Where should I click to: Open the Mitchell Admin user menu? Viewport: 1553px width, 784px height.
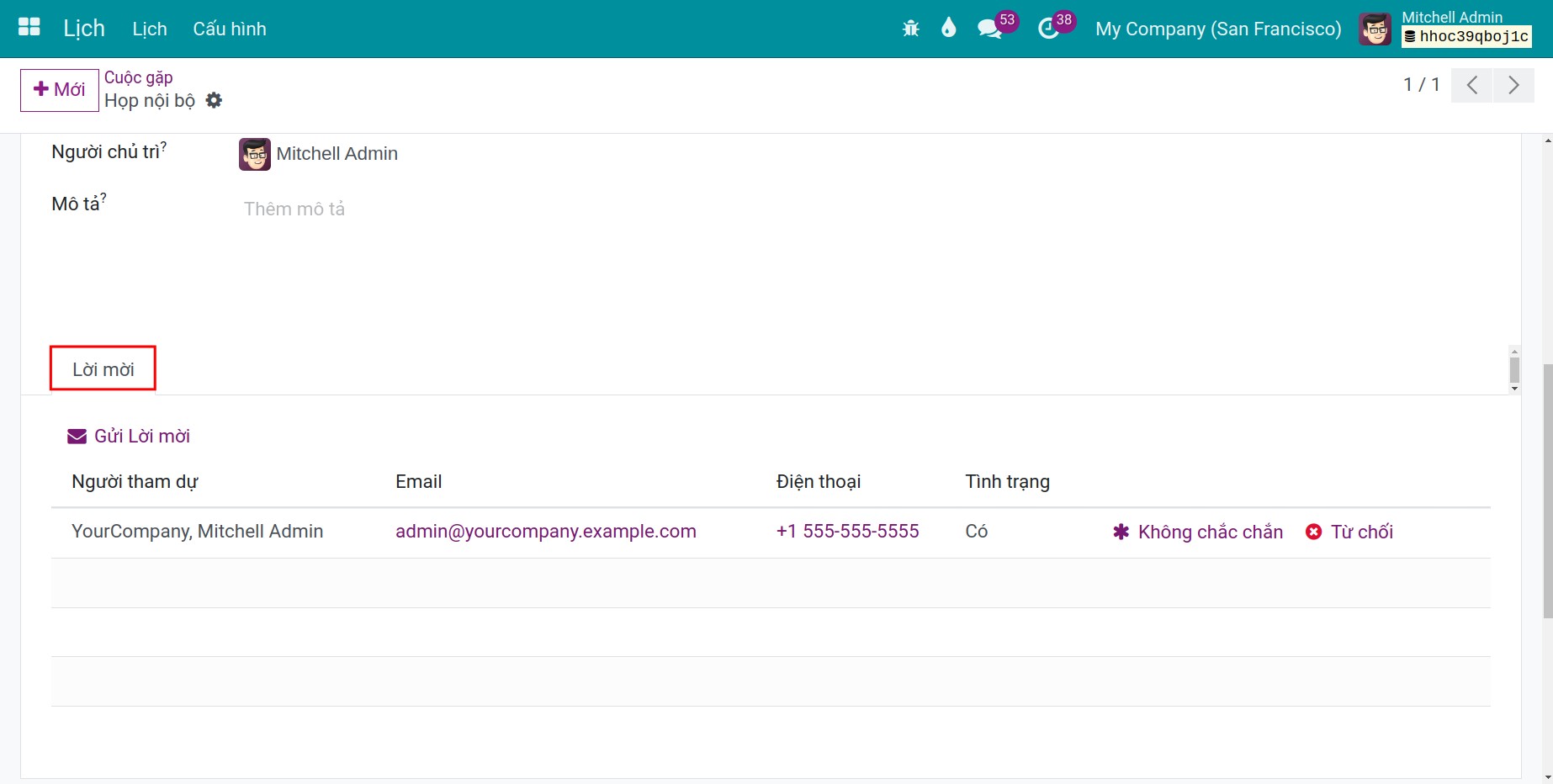pyautogui.click(x=1445, y=29)
